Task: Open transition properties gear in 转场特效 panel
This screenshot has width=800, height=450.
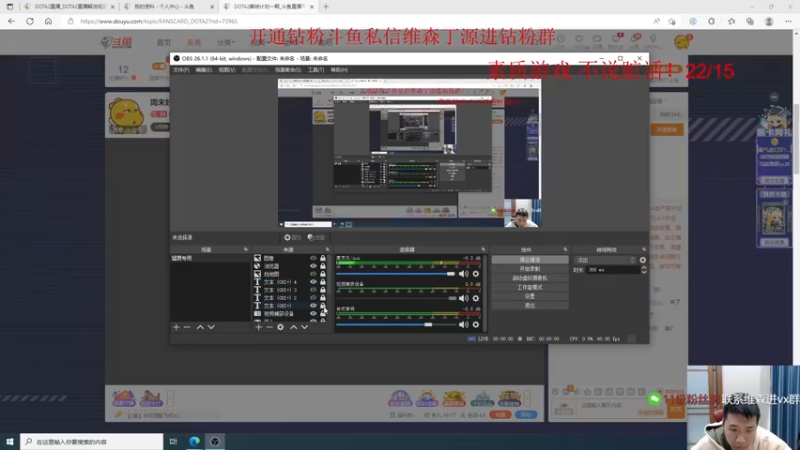Action: tap(643, 260)
